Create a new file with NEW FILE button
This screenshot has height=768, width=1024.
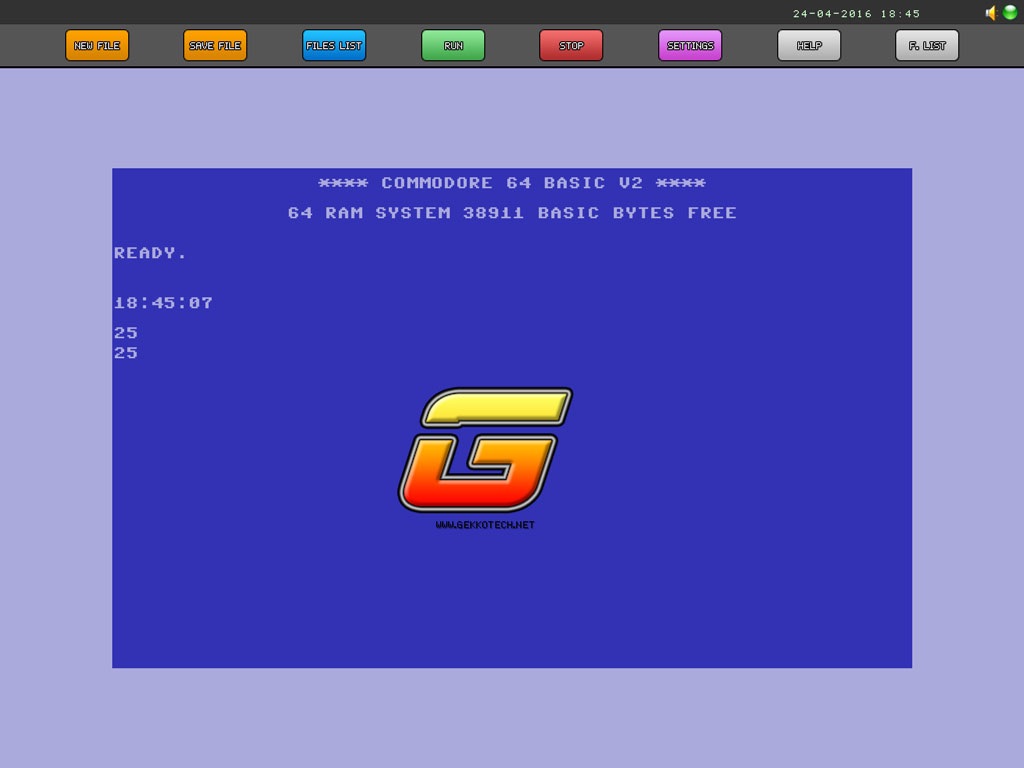[x=97, y=45]
